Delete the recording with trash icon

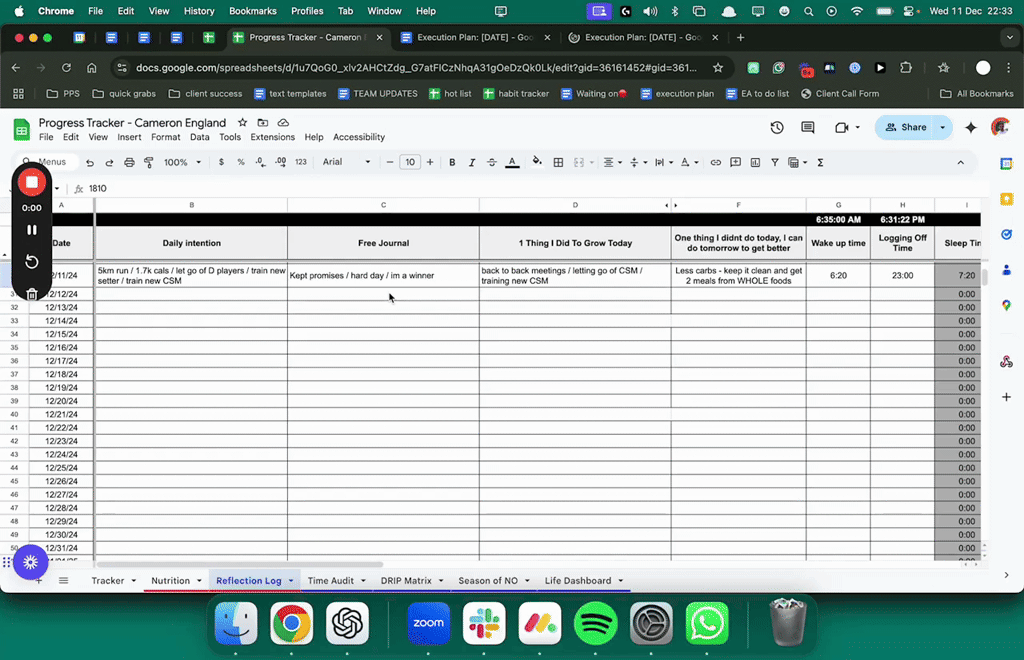31,294
